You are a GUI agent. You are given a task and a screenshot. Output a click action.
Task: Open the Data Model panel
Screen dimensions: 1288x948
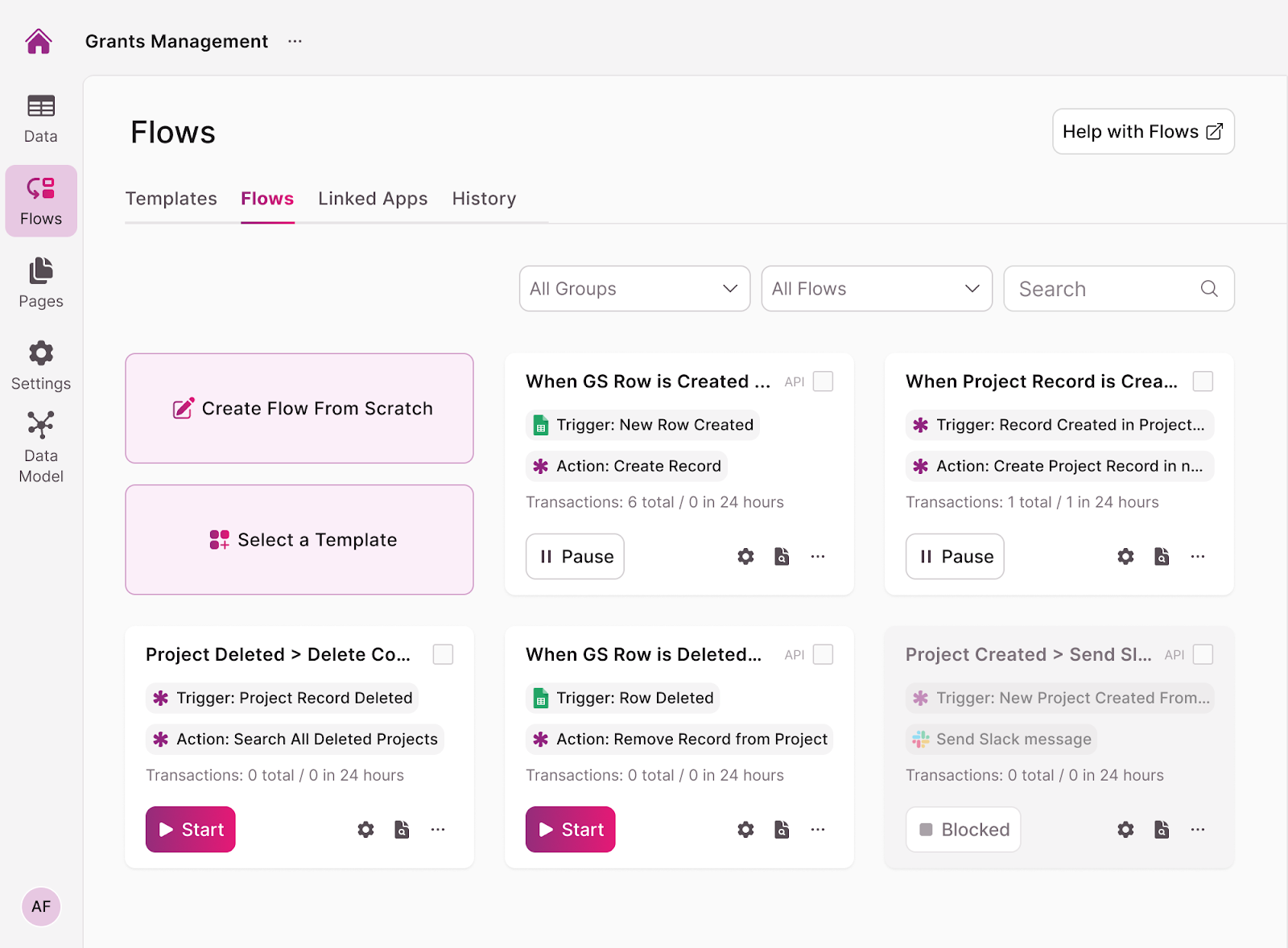click(40, 445)
